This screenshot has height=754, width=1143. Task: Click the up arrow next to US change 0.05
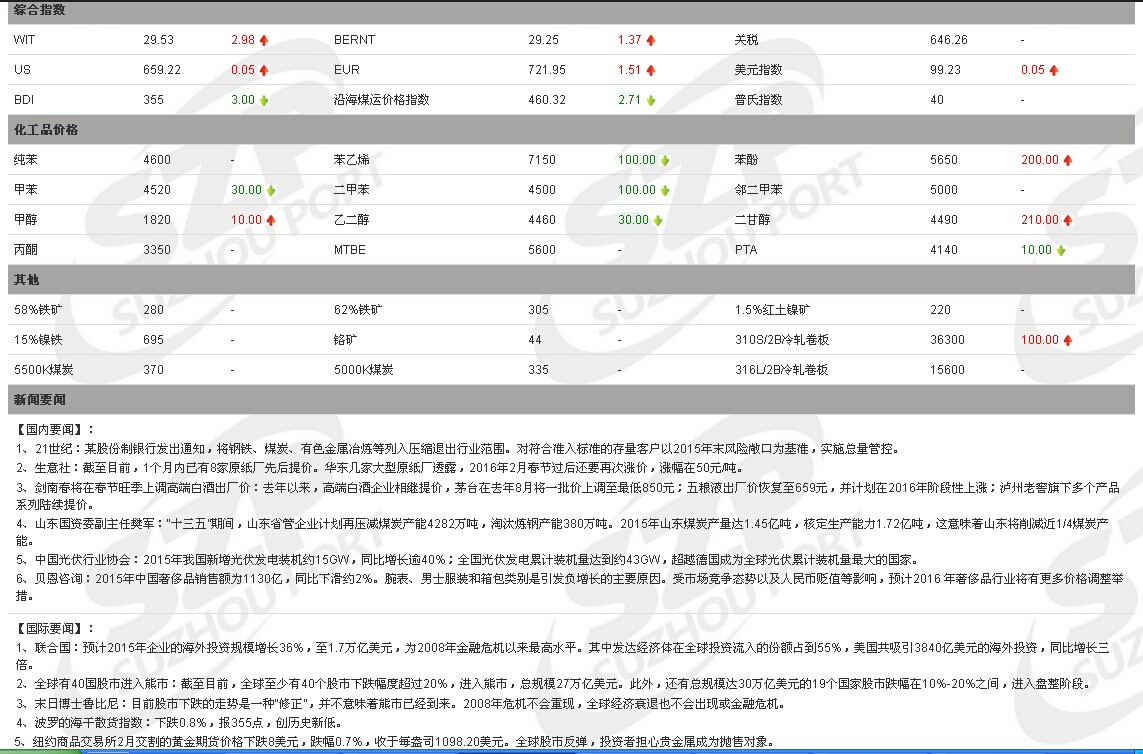[x=264, y=70]
